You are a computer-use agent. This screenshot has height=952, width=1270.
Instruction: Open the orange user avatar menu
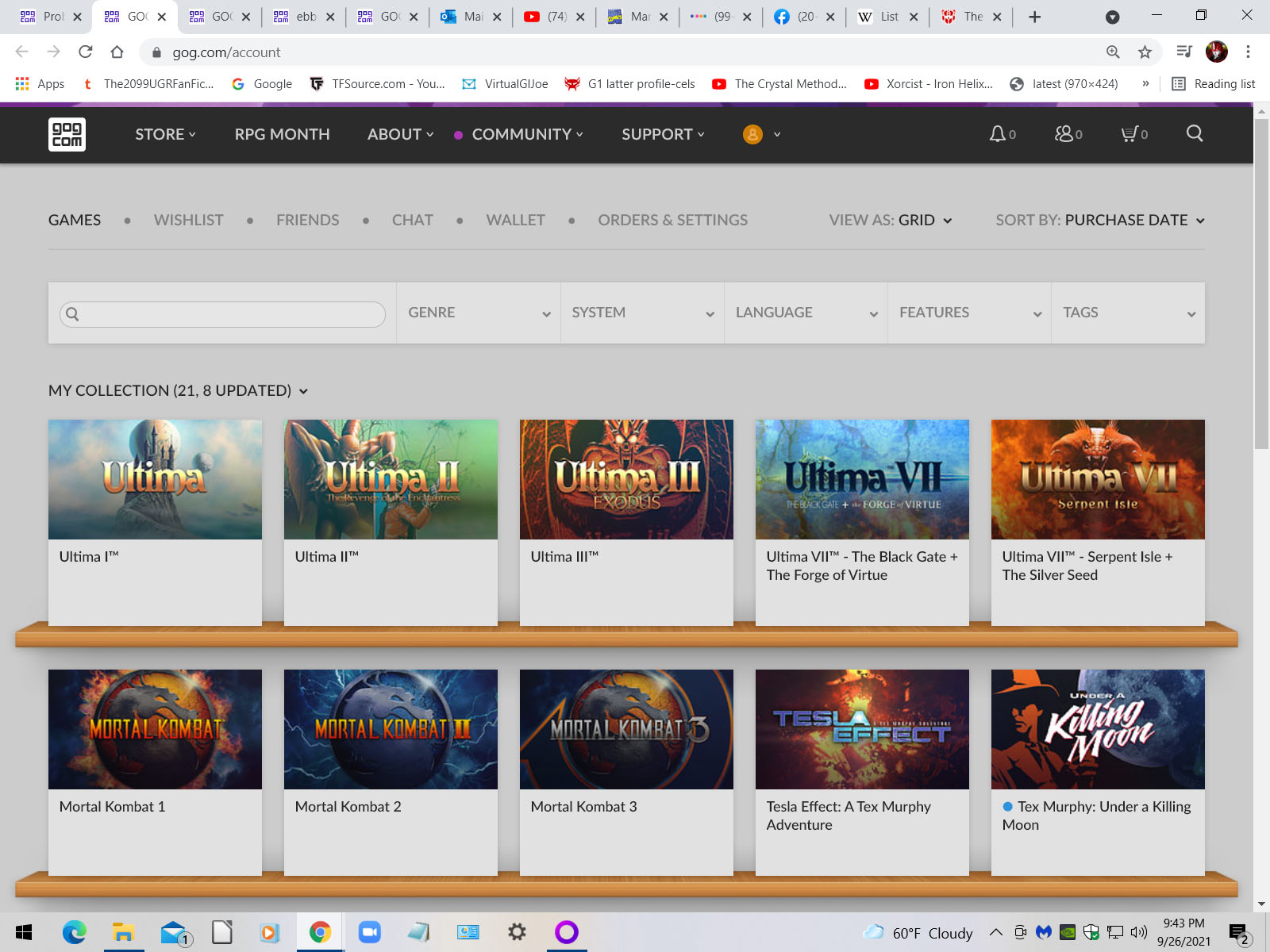point(752,134)
